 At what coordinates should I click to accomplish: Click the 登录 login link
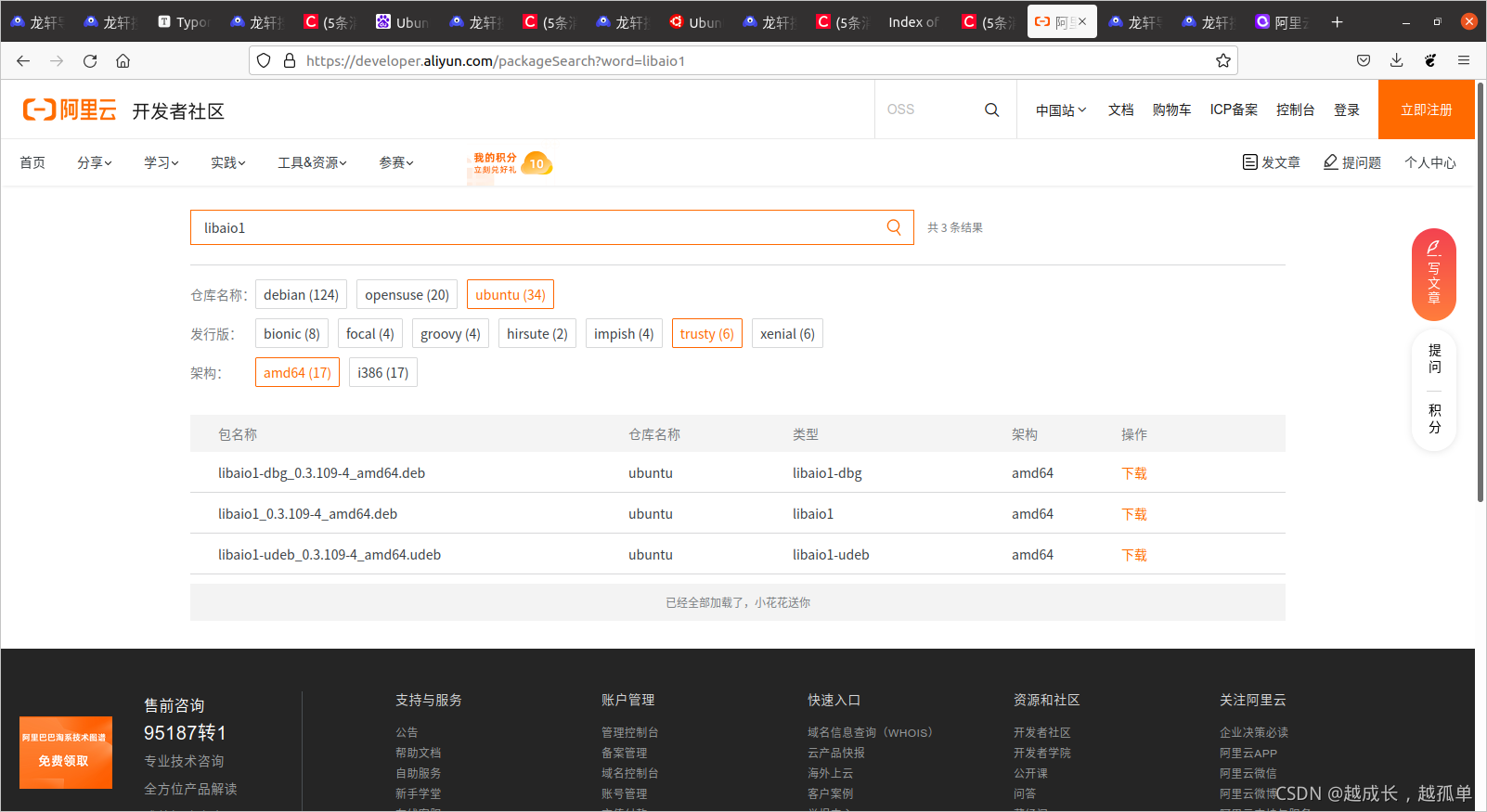click(1347, 110)
